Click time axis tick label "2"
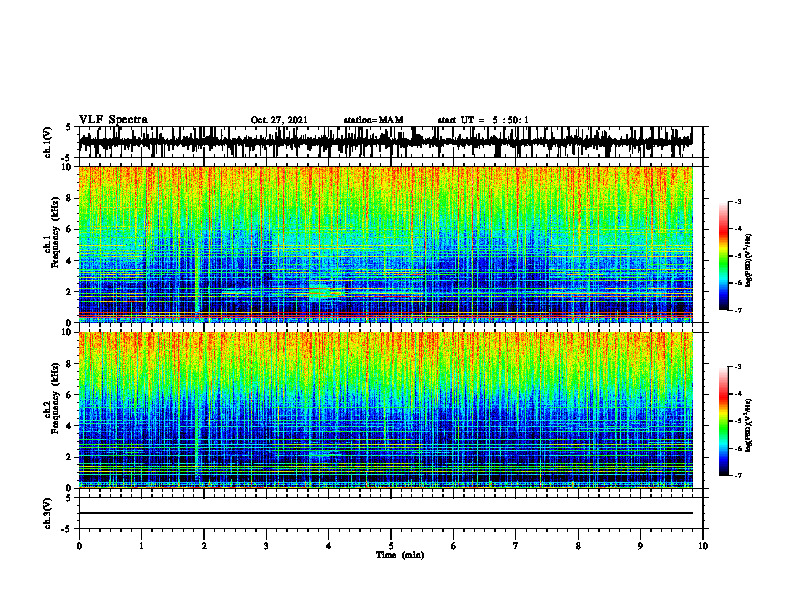The height and width of the screenshot is (612, 792). 204,546
